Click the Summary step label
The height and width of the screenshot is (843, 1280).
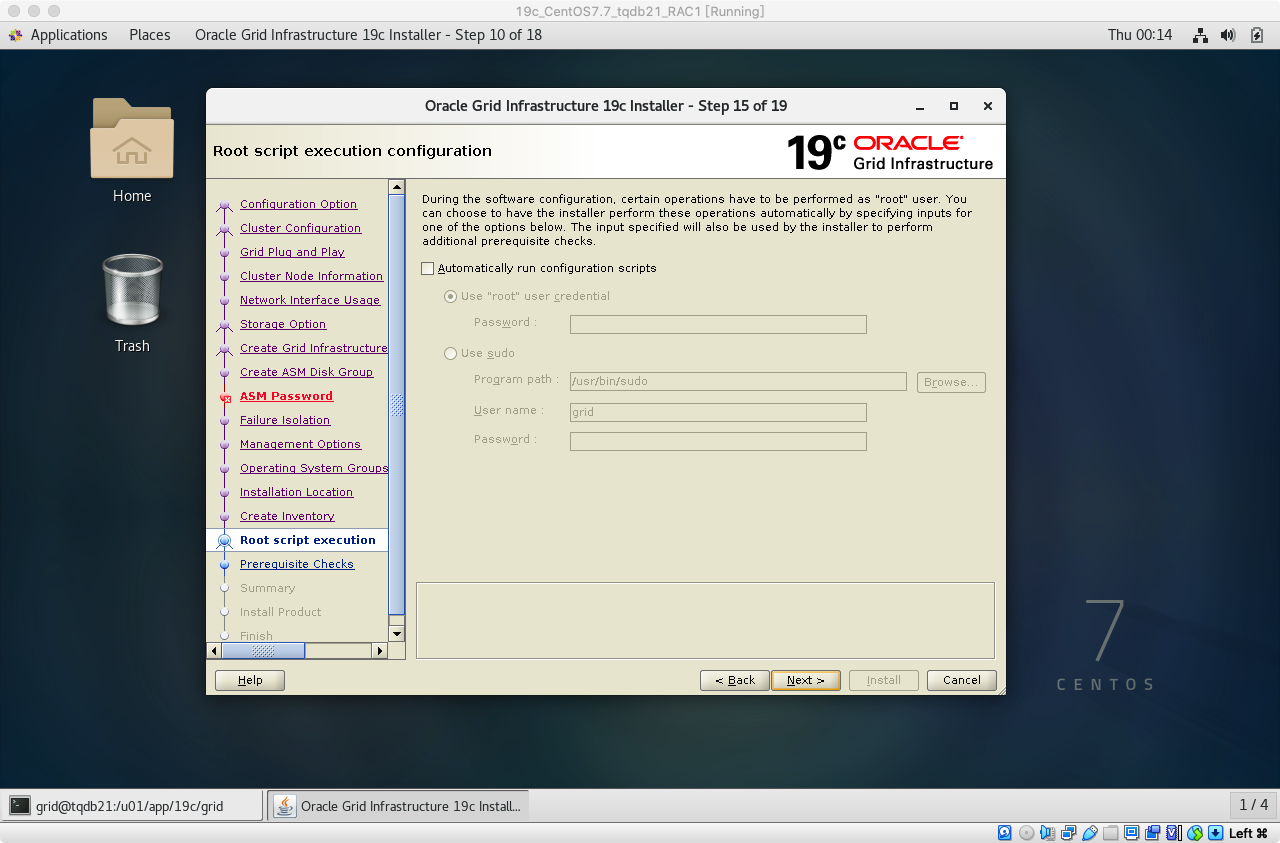pos(267,588)
